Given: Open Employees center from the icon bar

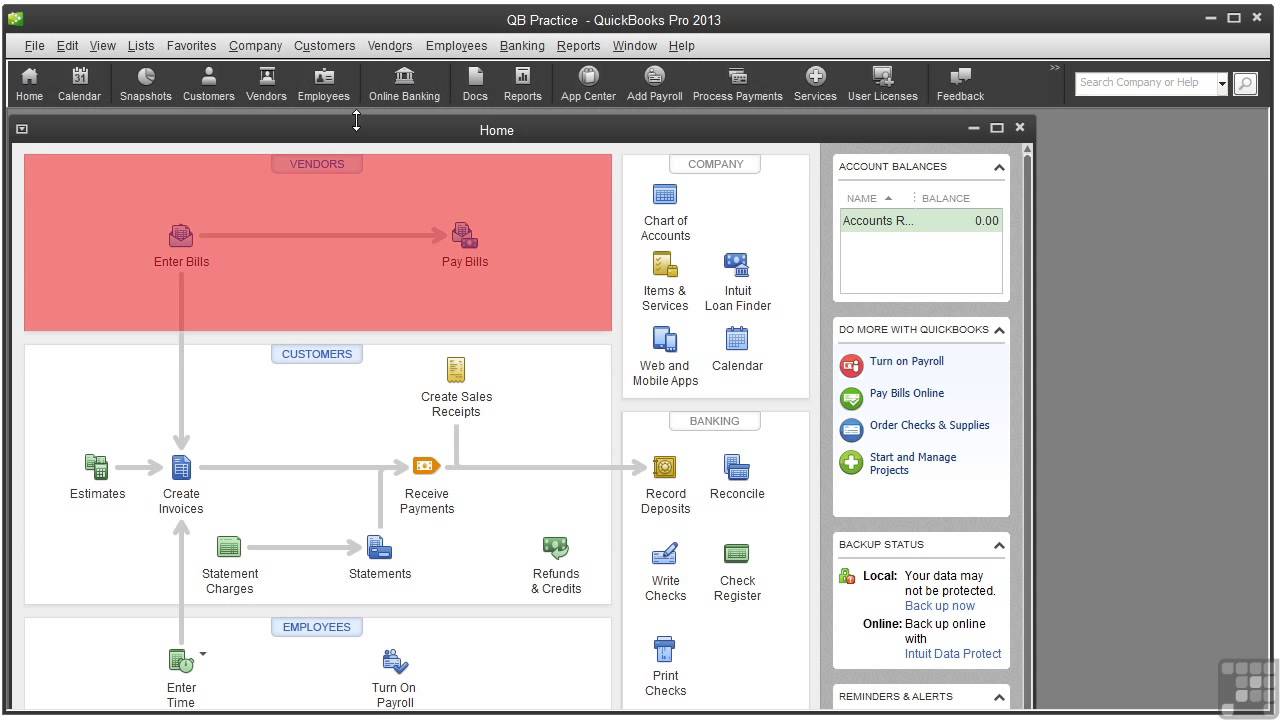Looking at the screenshot, I should pyautogui.click(x=324, y=84).
